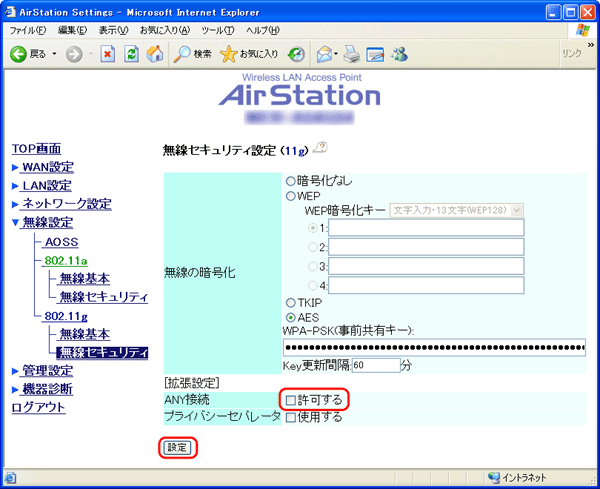Image resolution: width=600 pixels, height=489 pixels.
Task: Open the お気に入り(A) menu
Action: tap(165, 30)
